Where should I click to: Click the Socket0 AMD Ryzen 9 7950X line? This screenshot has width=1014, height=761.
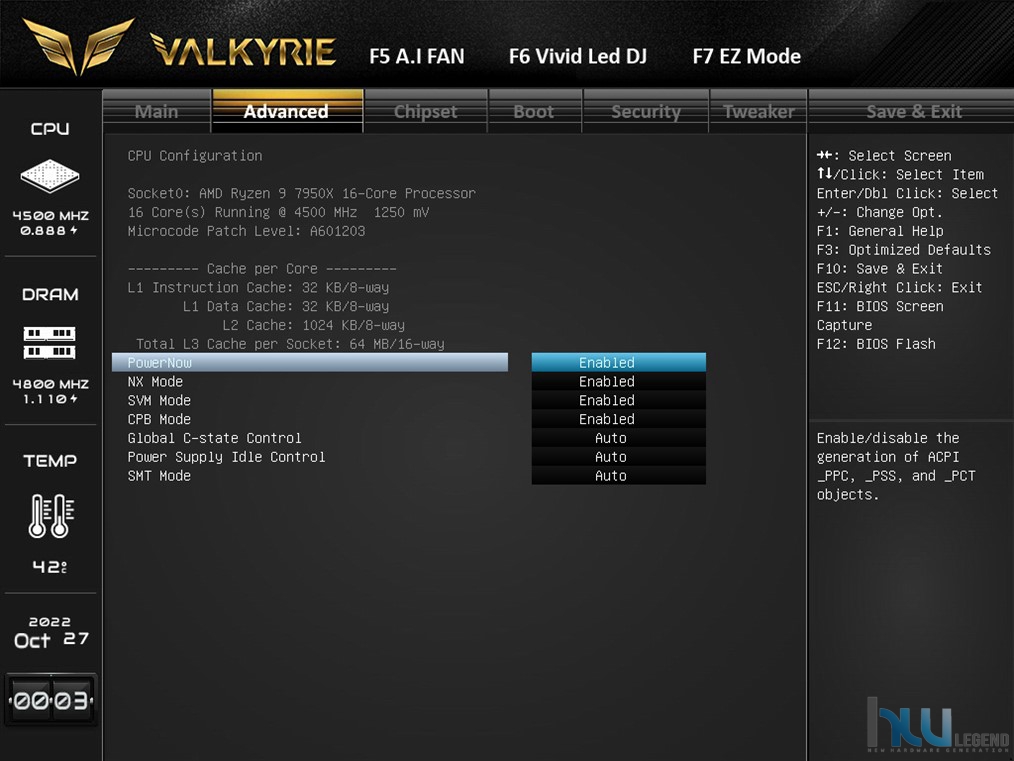pos(301,193)
